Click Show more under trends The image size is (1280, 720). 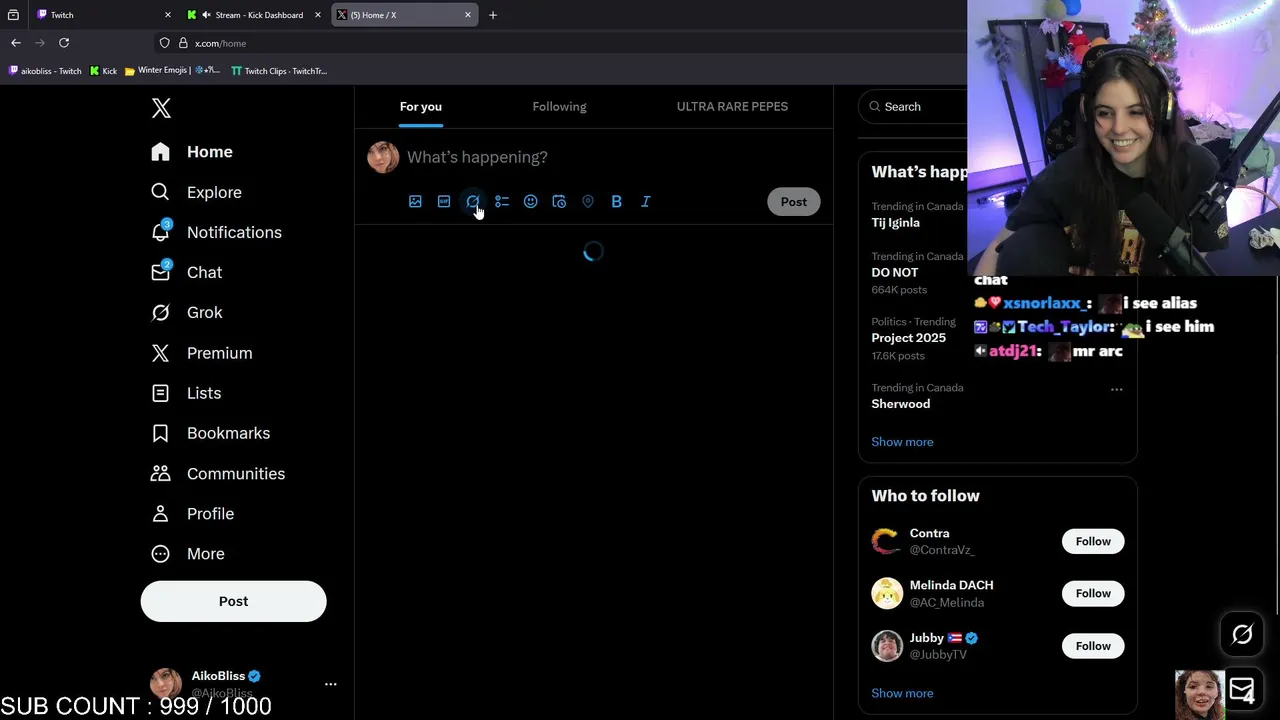[x=902, y=442]
